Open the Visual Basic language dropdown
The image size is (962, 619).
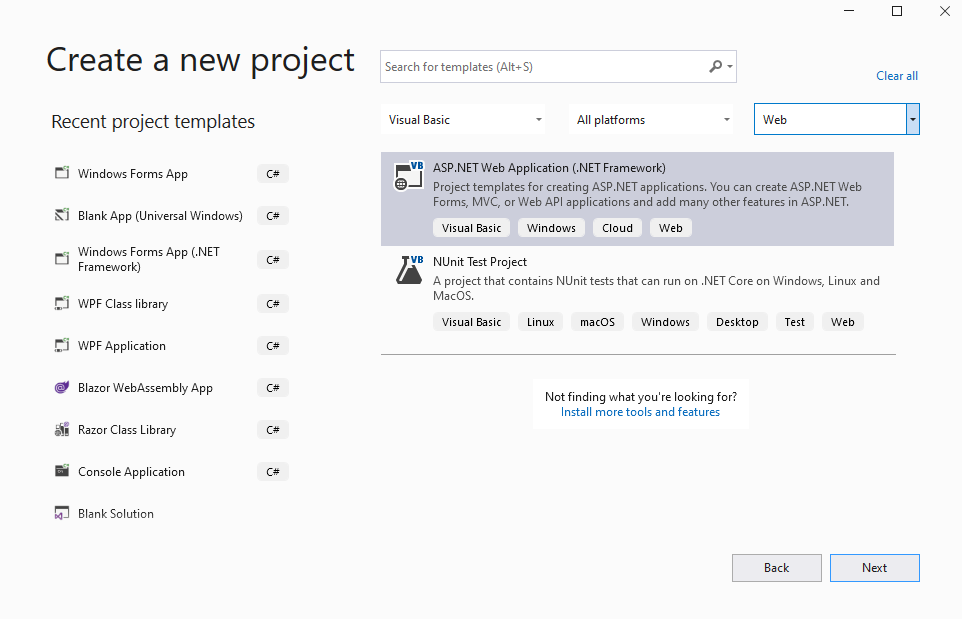pyautogui.click(x=463, y=120)
